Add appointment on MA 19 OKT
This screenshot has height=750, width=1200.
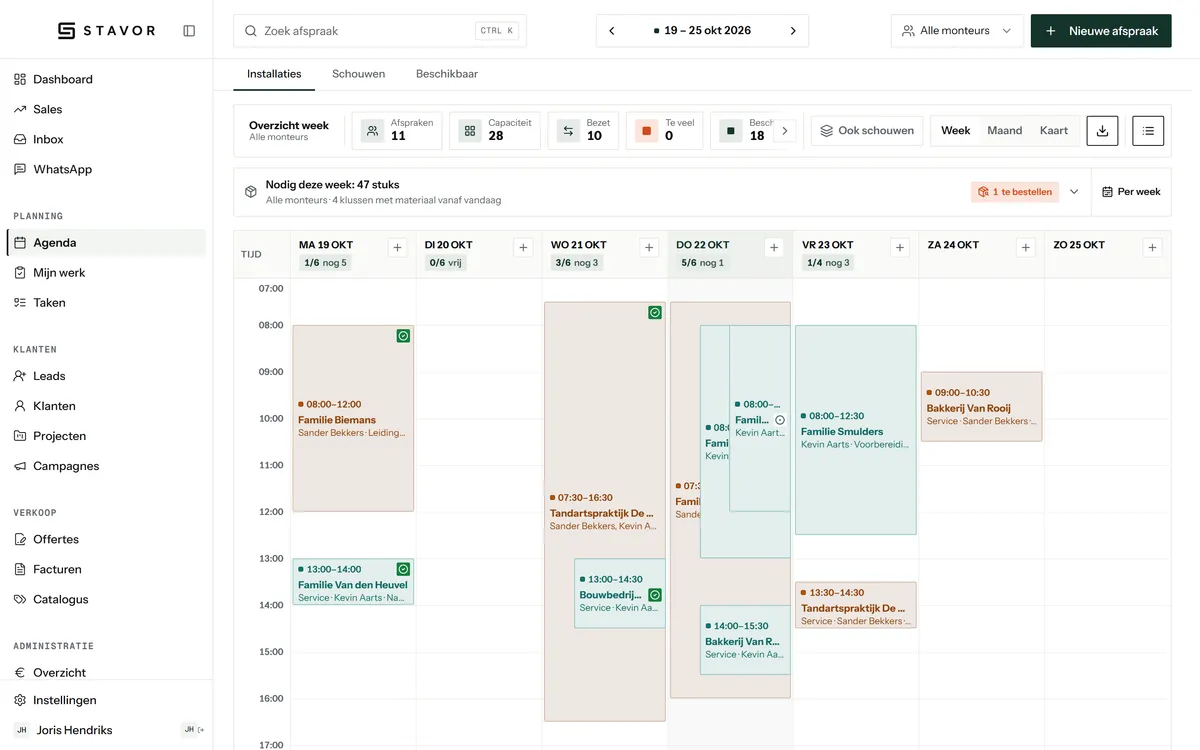pyautogui.click(x=397, y=247)
